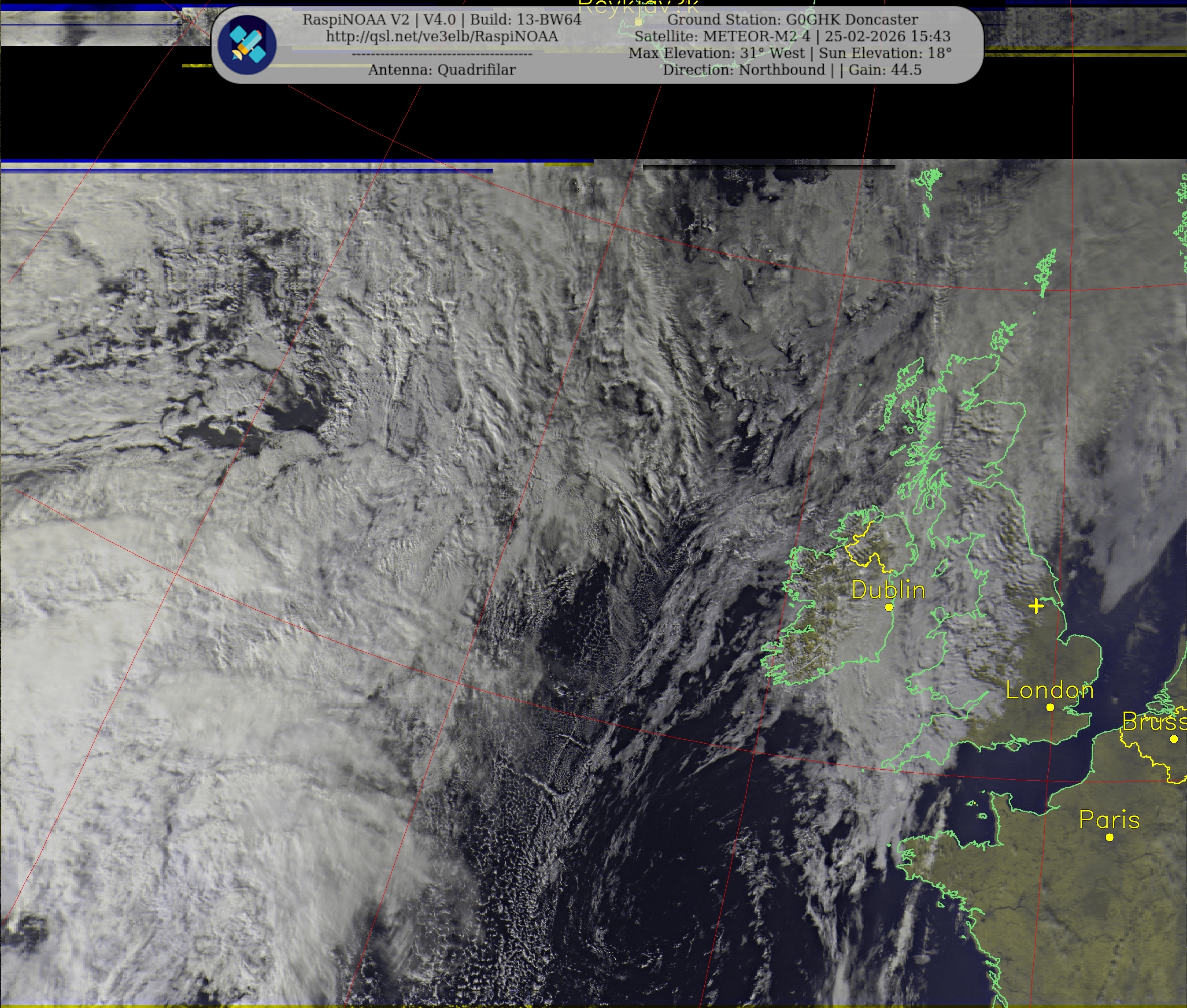Select the Ground Station G0GHK Doncaster text

(x=792, y=19)
